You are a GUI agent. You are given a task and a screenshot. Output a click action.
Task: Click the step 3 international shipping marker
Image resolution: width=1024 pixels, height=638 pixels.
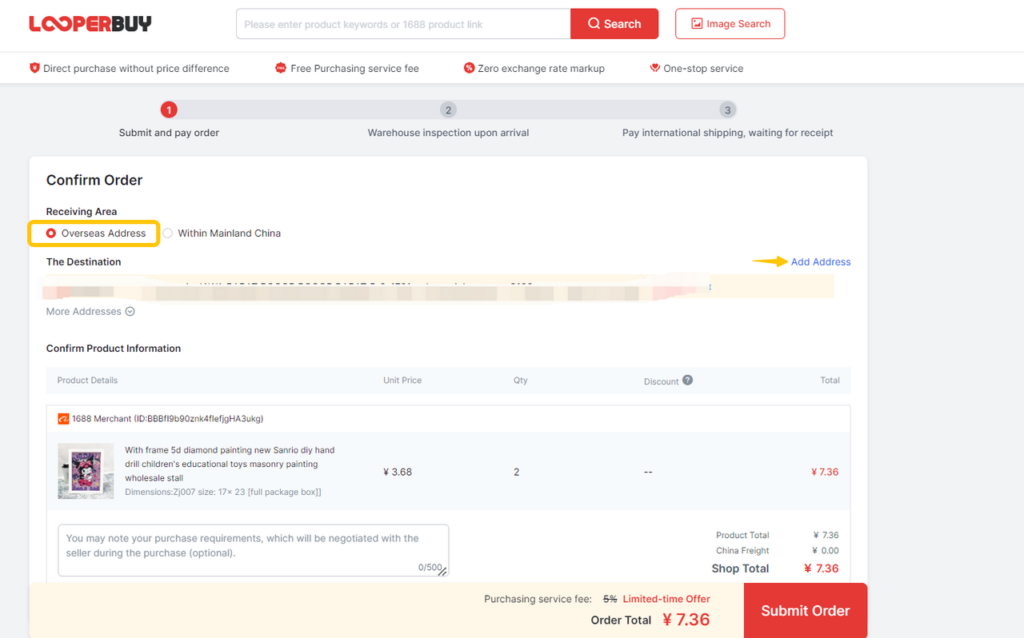tap(727, 110)
